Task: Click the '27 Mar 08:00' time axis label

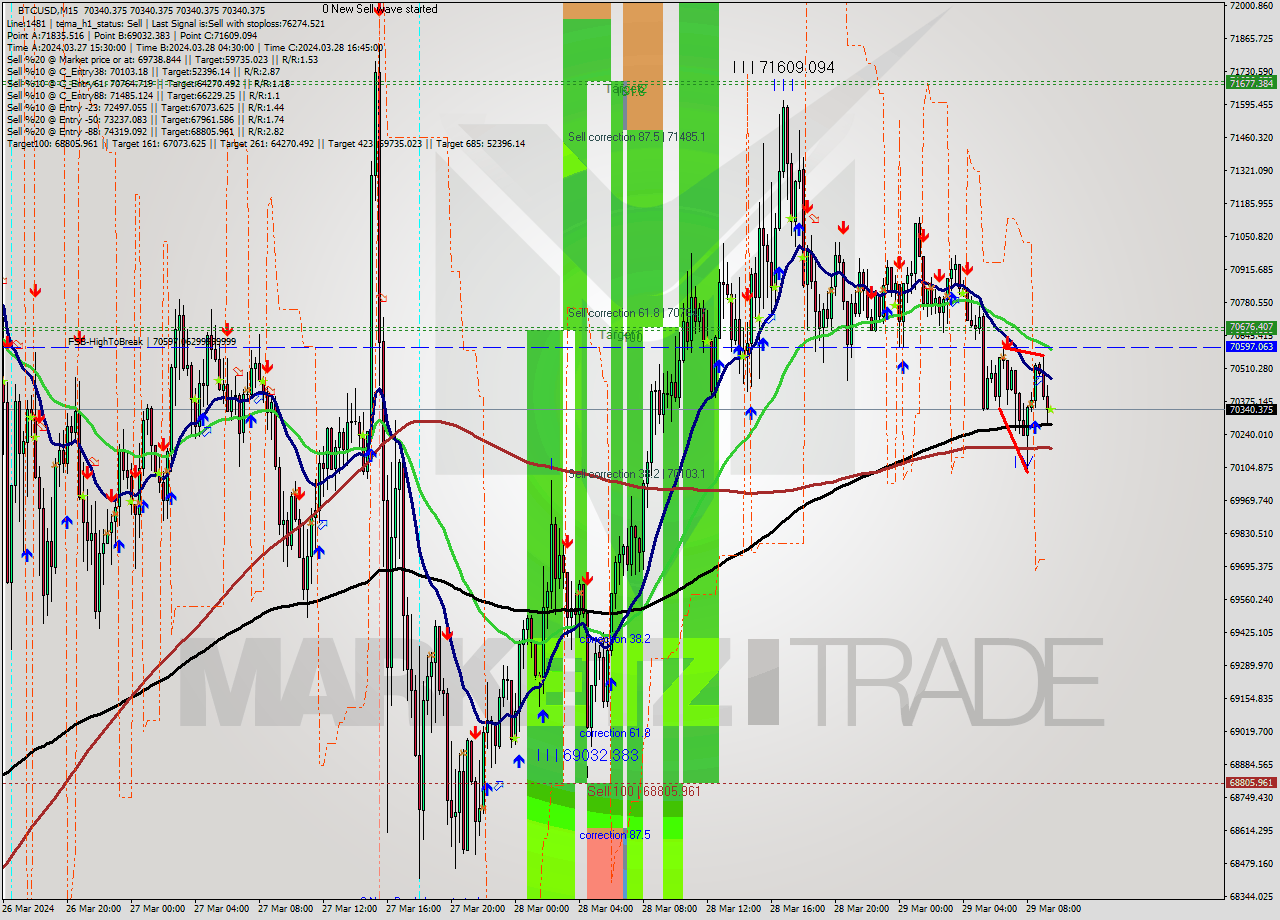Action: coord(287,909)
